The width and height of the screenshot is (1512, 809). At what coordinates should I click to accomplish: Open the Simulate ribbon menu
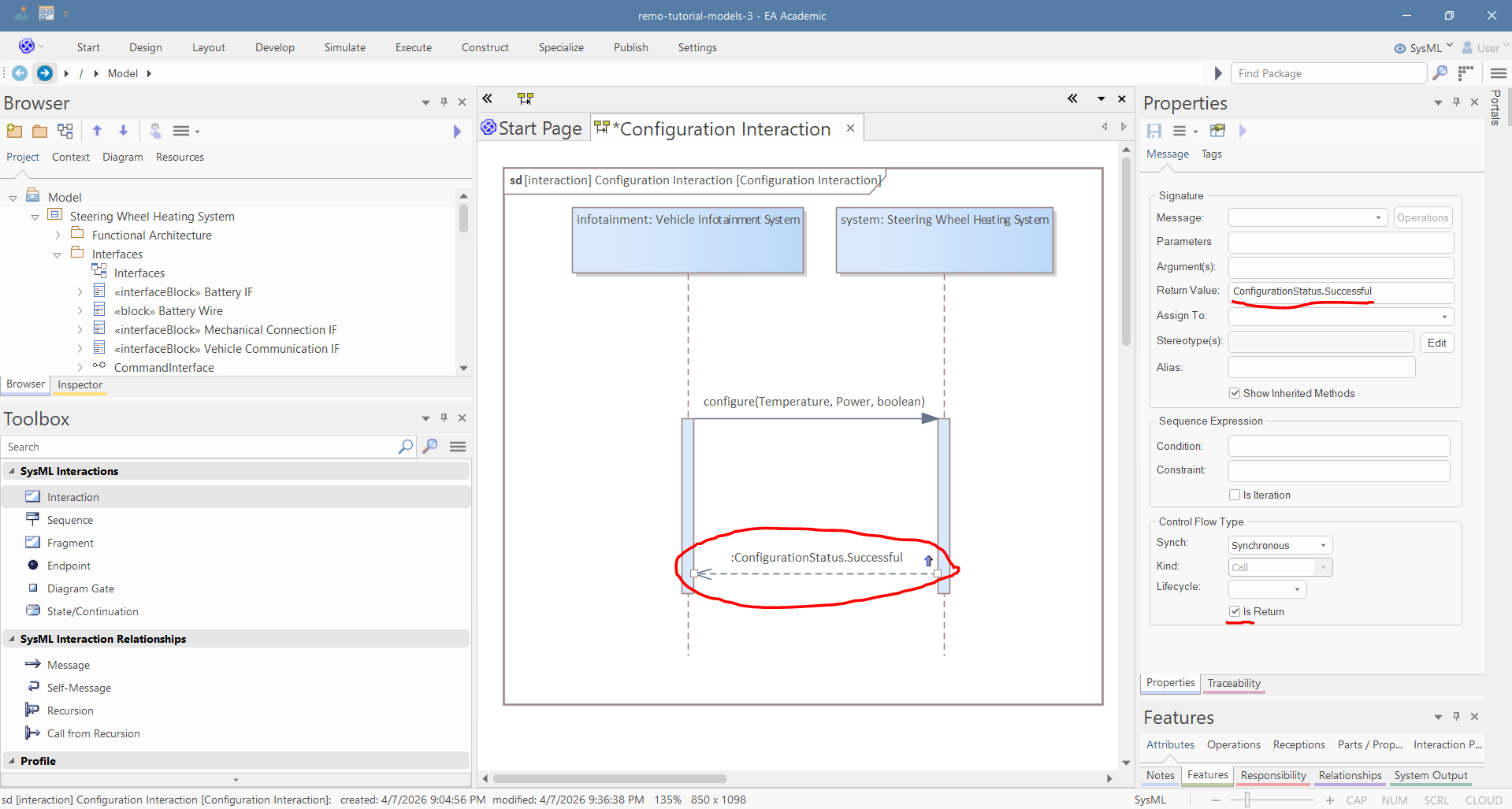pos(344,47)
